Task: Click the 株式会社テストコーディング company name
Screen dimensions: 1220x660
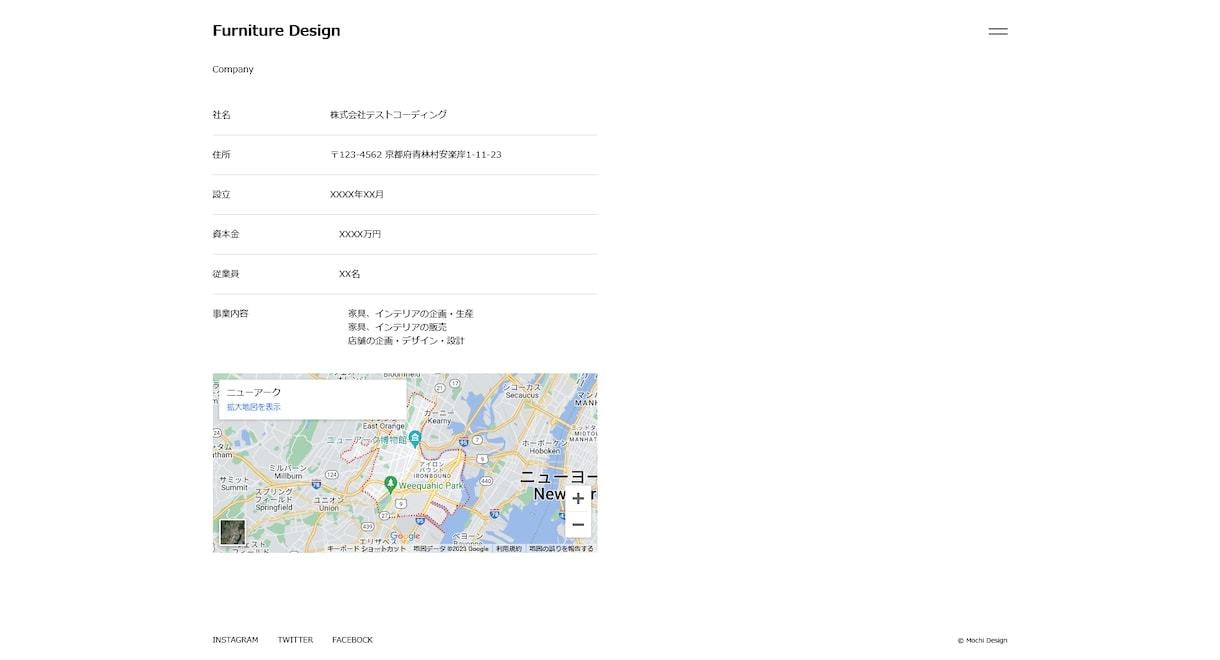Action: coord(388,115)
